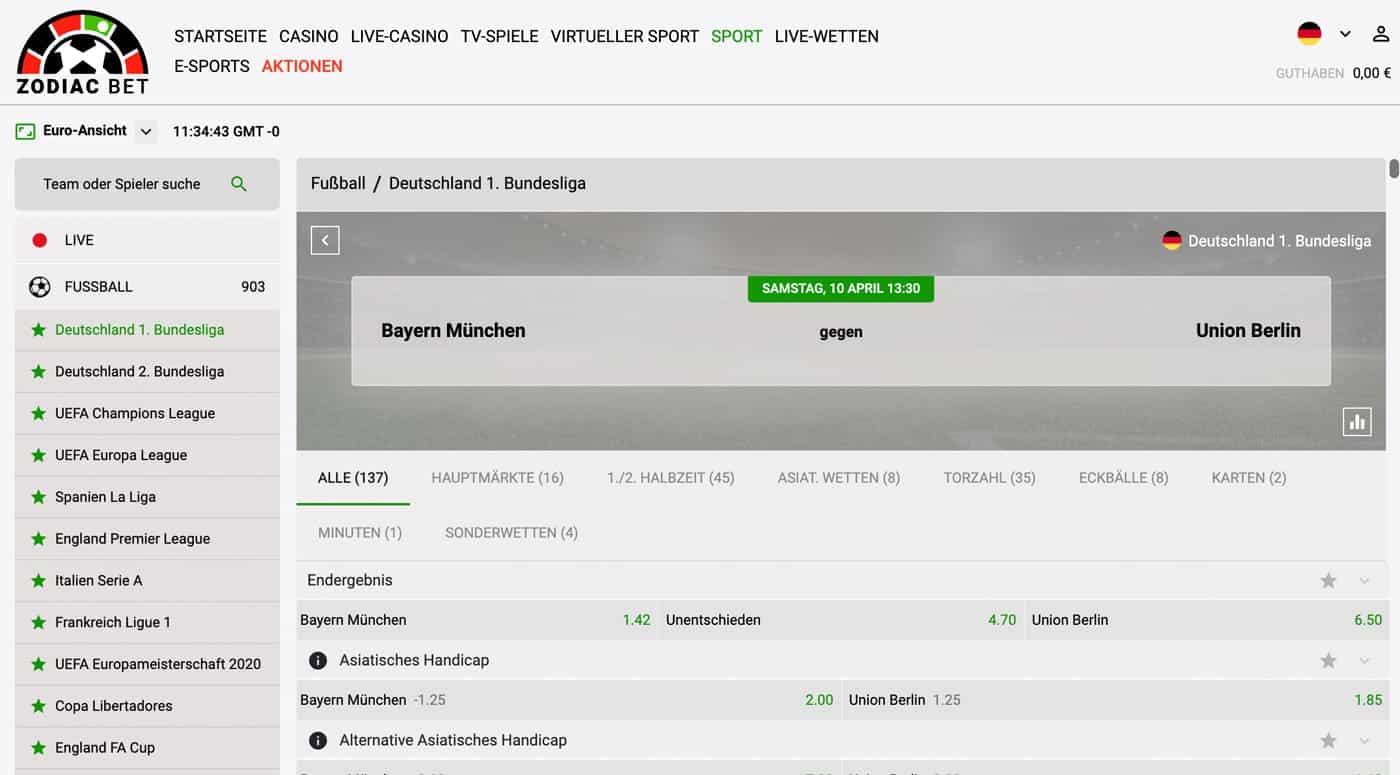
Task: Switch to KARTEN (2) tab
Action: (1249, 478)
